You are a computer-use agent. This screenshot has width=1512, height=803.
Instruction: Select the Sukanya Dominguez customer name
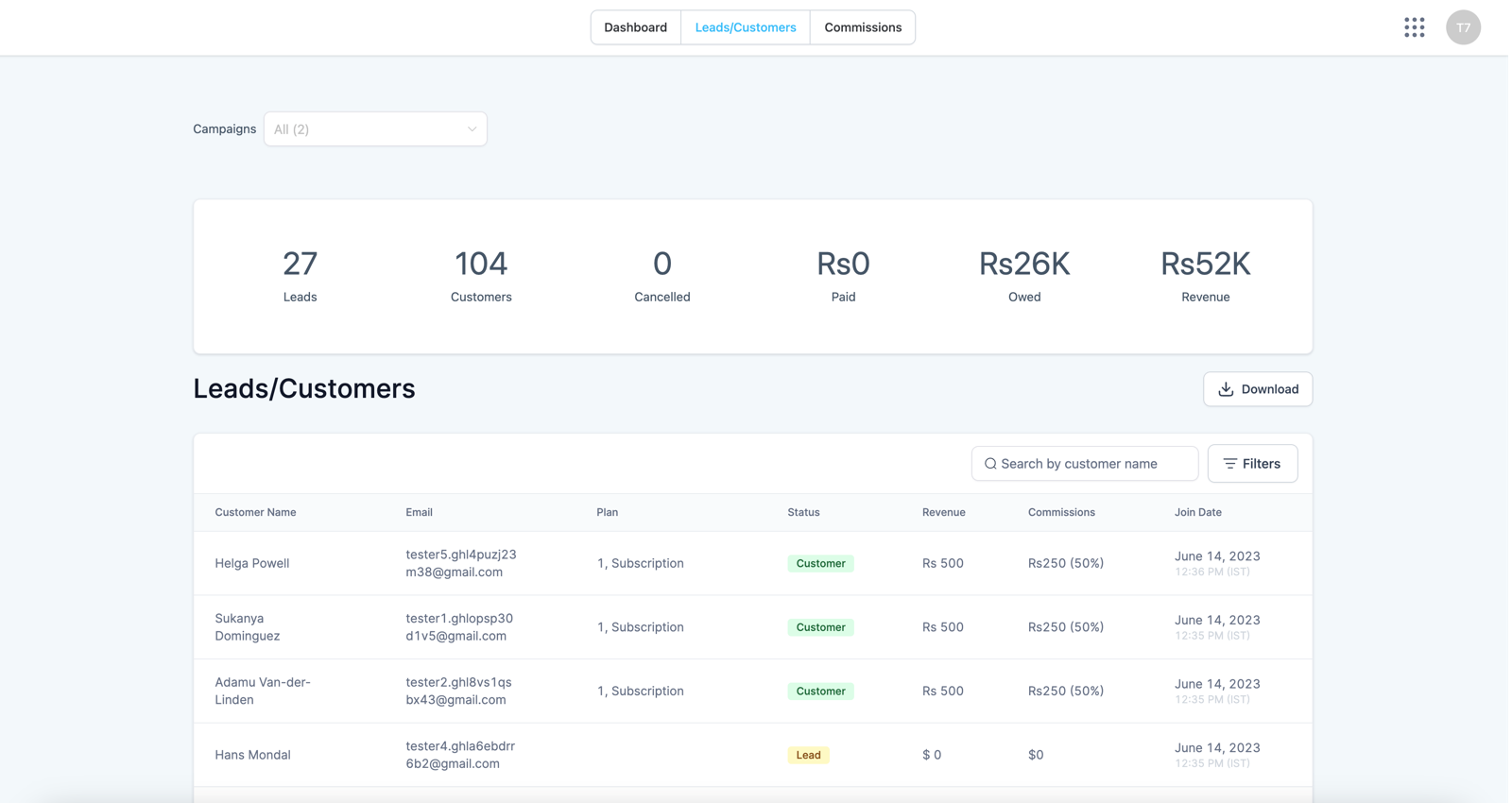(x=247, y=627)
